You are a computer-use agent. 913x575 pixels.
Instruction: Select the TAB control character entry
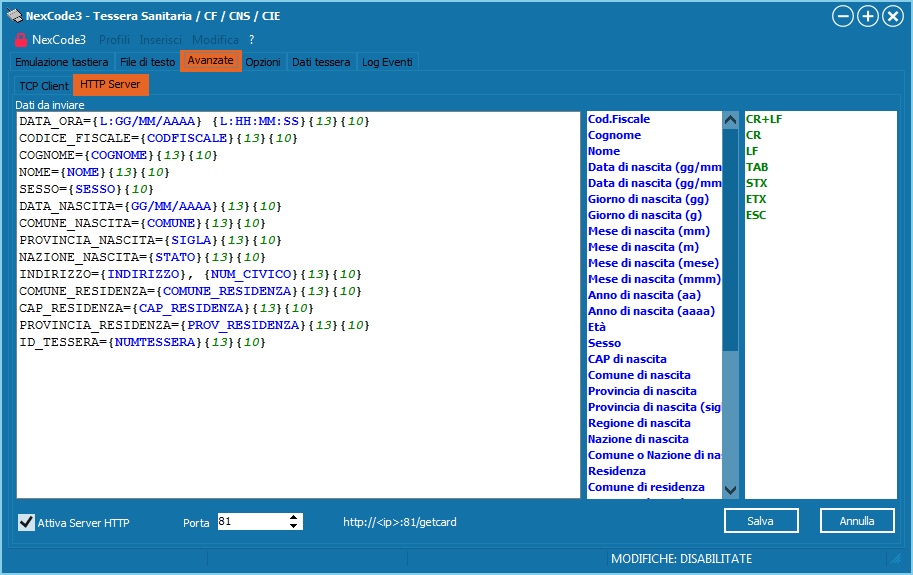point(757,167)
